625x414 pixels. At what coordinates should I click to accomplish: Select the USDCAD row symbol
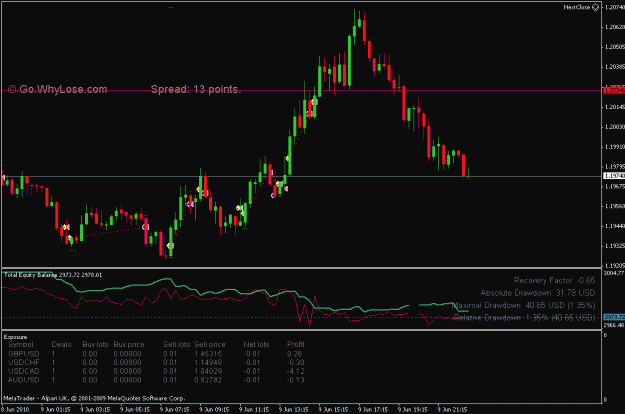pyautogui.click(x=24, y=371)
